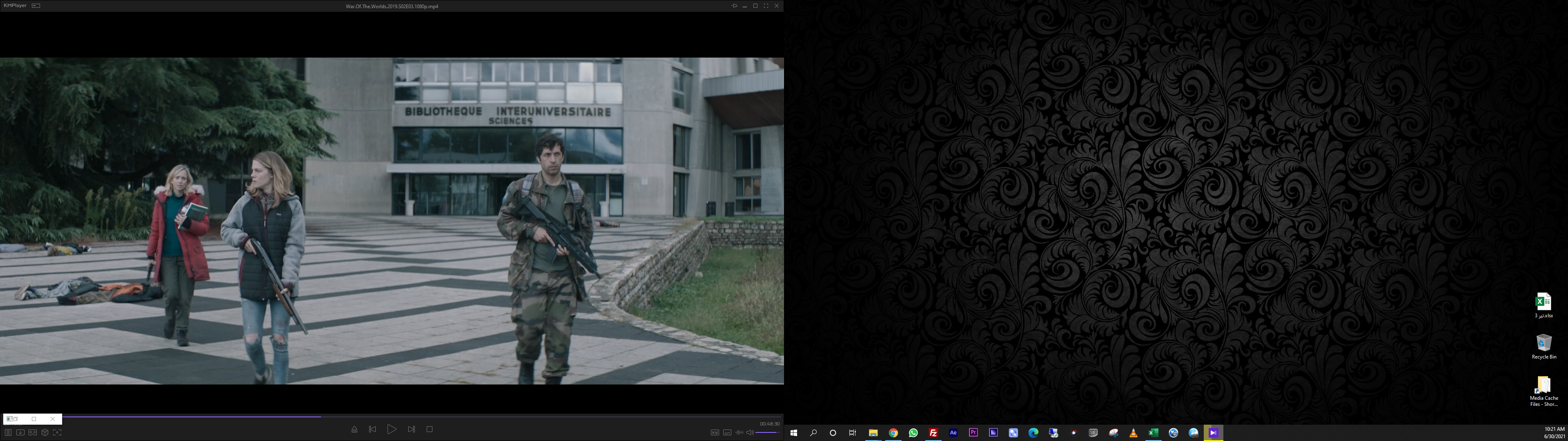Viewport: 1568px width, 441px height.
Task: Open the playlist panel icon
Action: (x=8, y=432)
